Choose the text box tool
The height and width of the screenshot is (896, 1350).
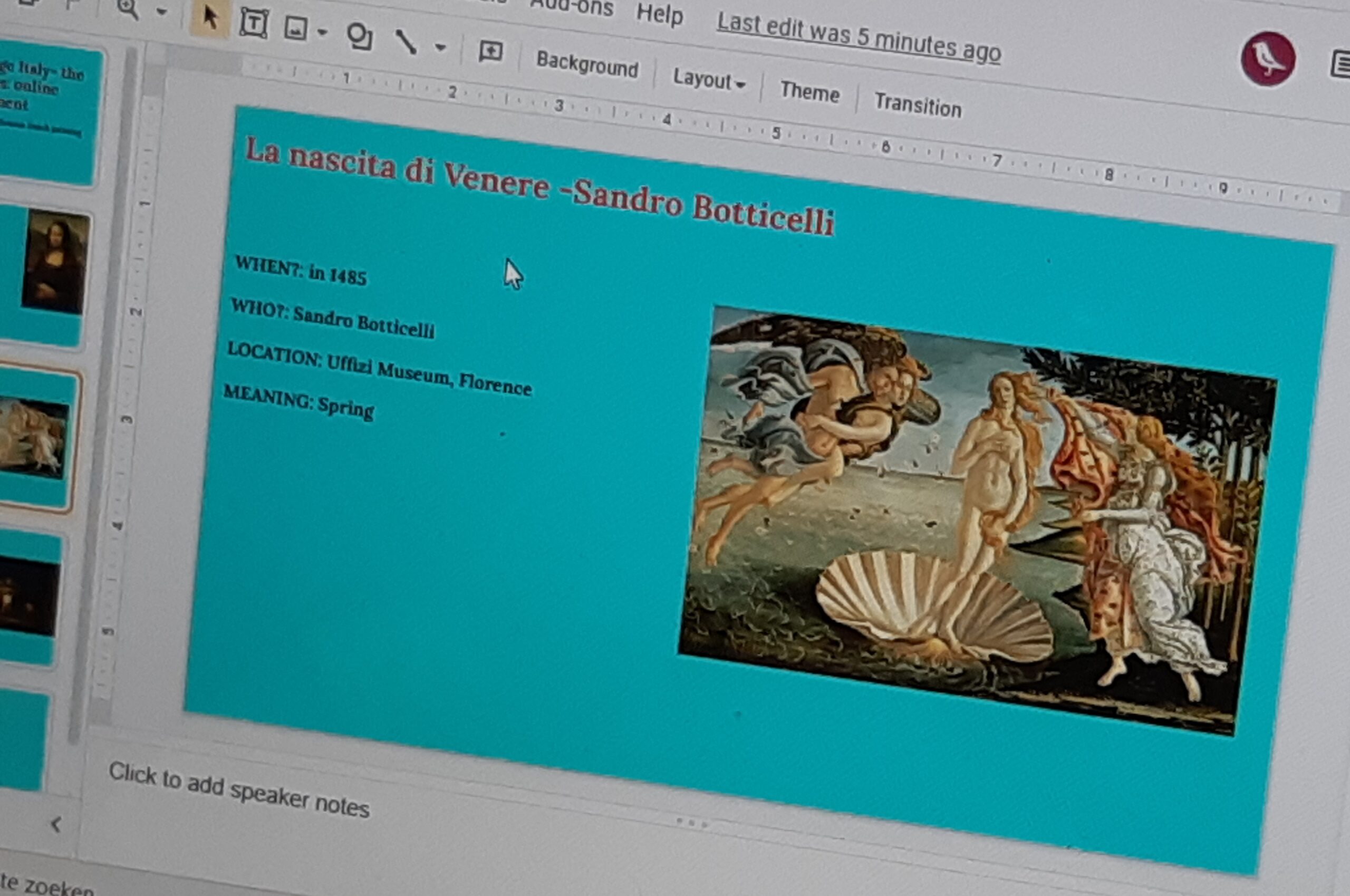click(x=254, y=24)
